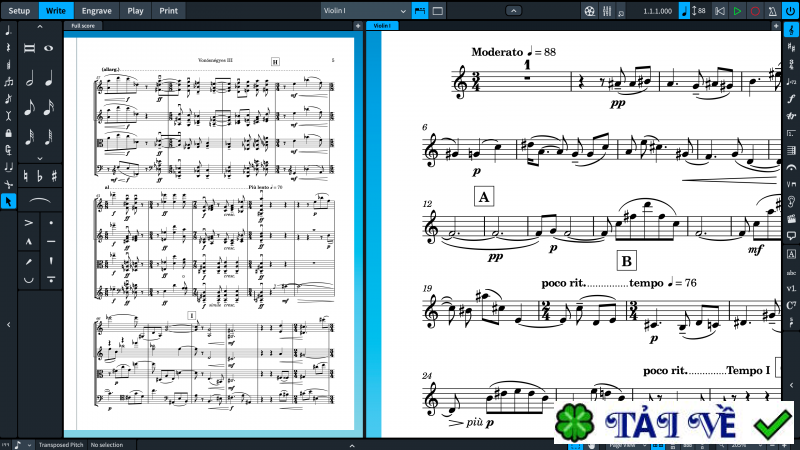Choose half note duration
800x450 pixels.
[x=30, y=79]
